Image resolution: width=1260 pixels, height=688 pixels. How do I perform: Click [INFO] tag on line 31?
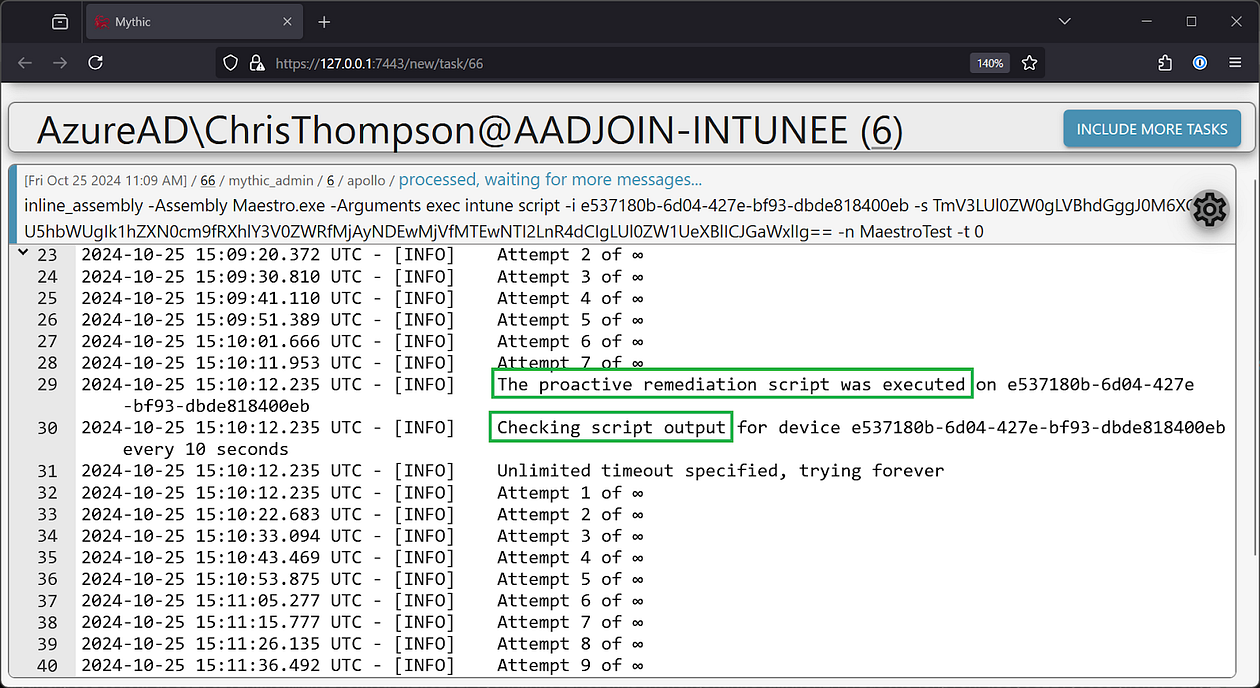[424, 471]
